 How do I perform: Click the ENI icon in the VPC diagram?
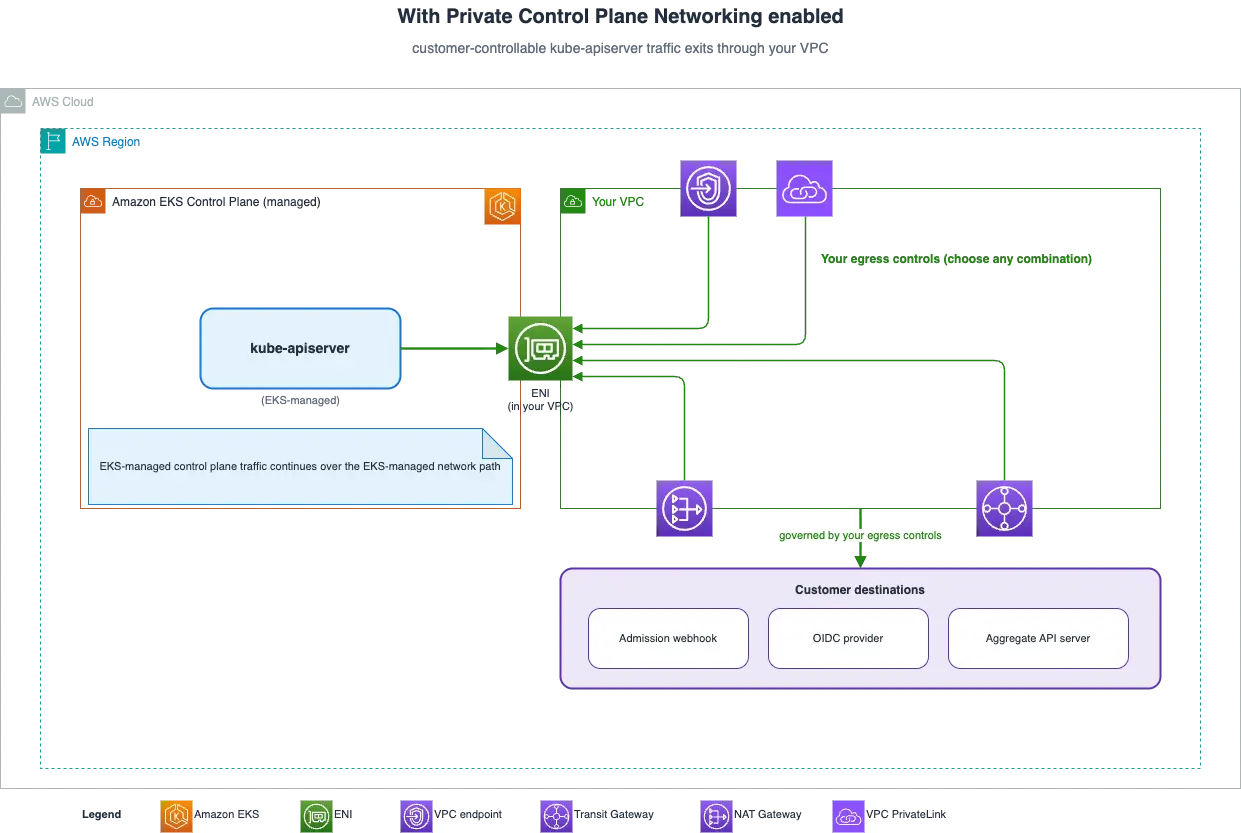click(x=540, y=349)
